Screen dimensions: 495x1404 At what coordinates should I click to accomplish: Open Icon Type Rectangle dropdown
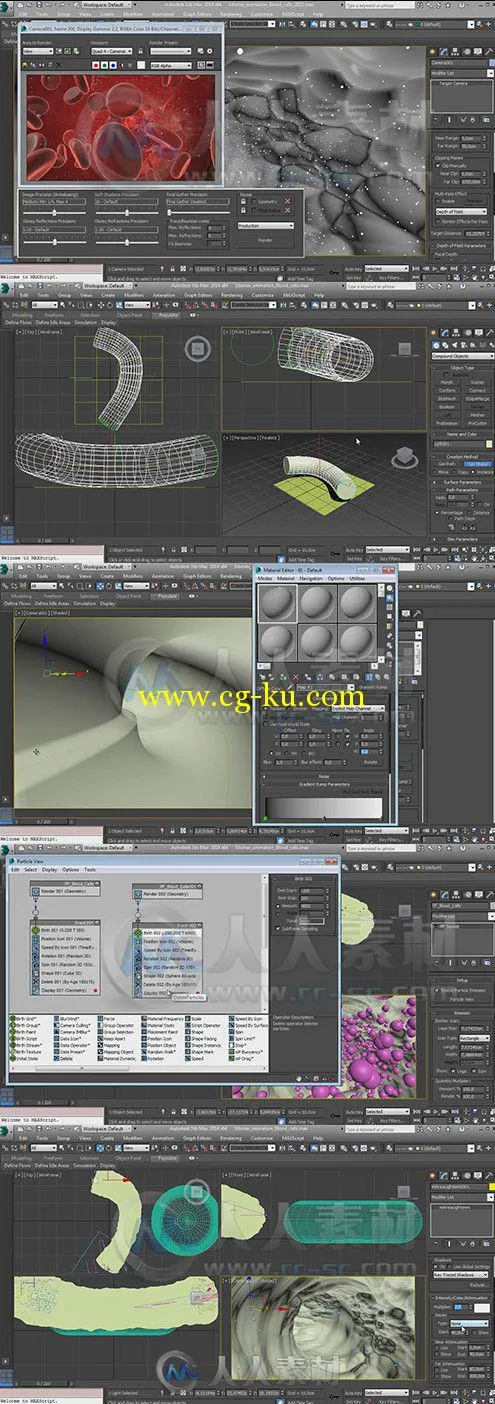point(475,1038)
